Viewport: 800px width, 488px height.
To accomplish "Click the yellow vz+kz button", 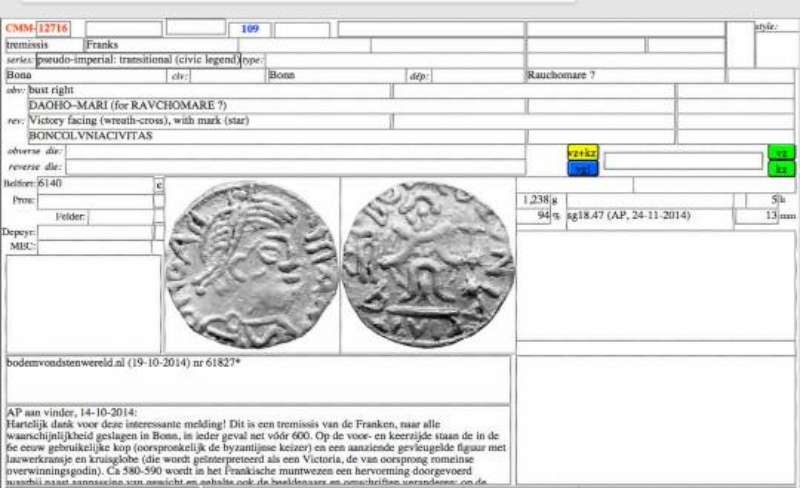I will (x=582, y=152).
